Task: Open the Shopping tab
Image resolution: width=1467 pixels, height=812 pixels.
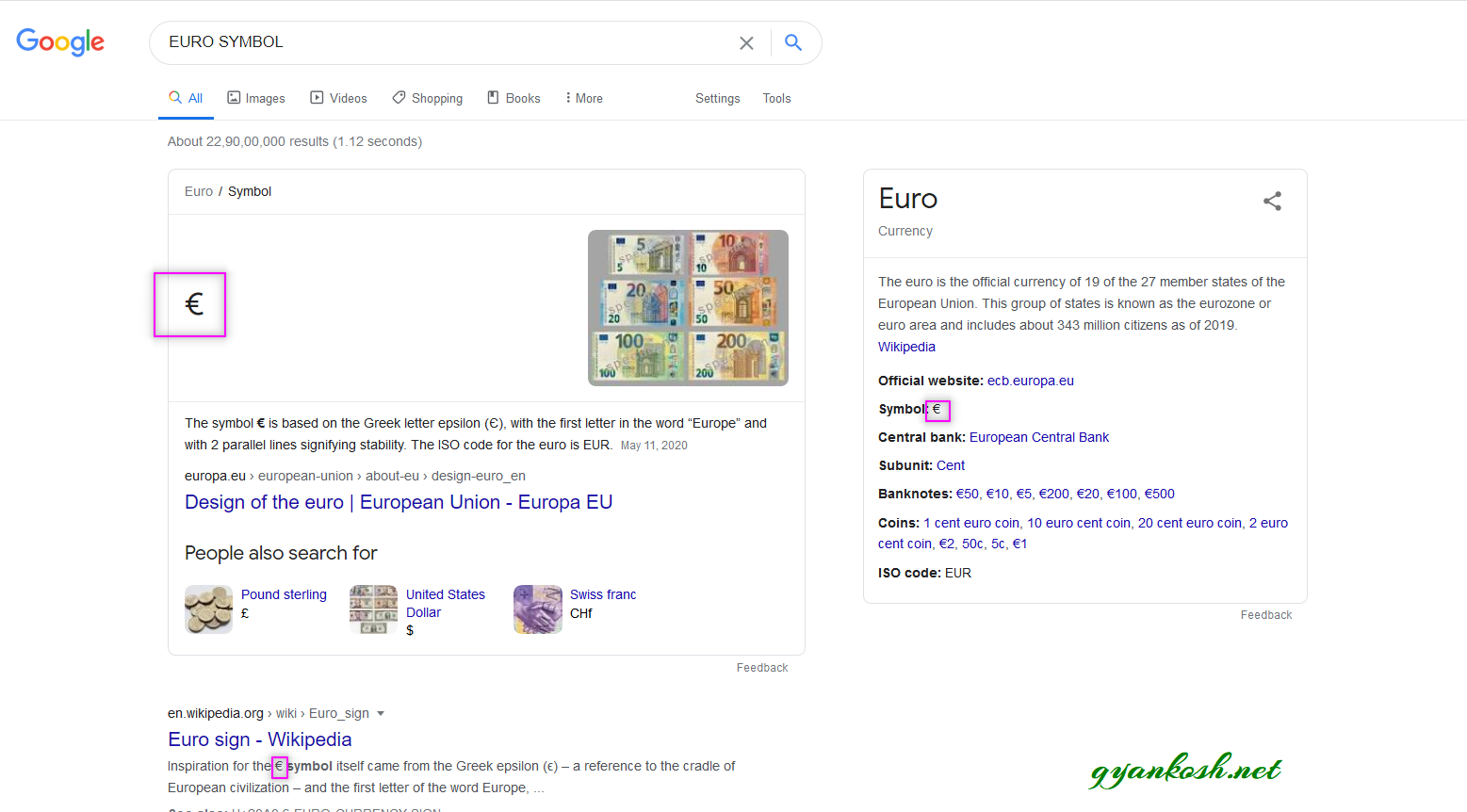Action: 428,98
